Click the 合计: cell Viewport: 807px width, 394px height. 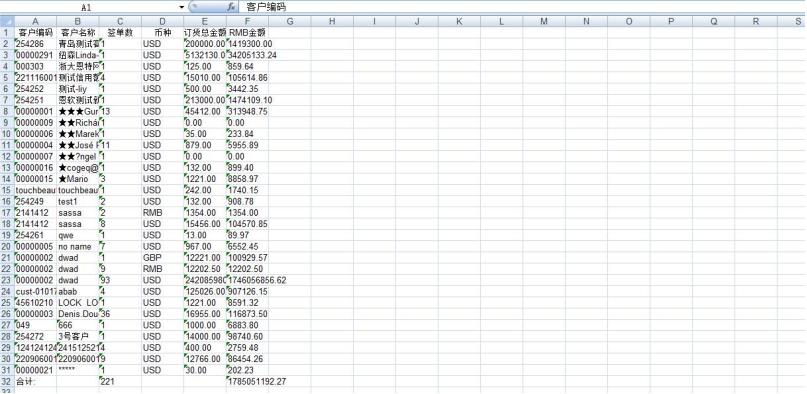(x=36, y=382)
